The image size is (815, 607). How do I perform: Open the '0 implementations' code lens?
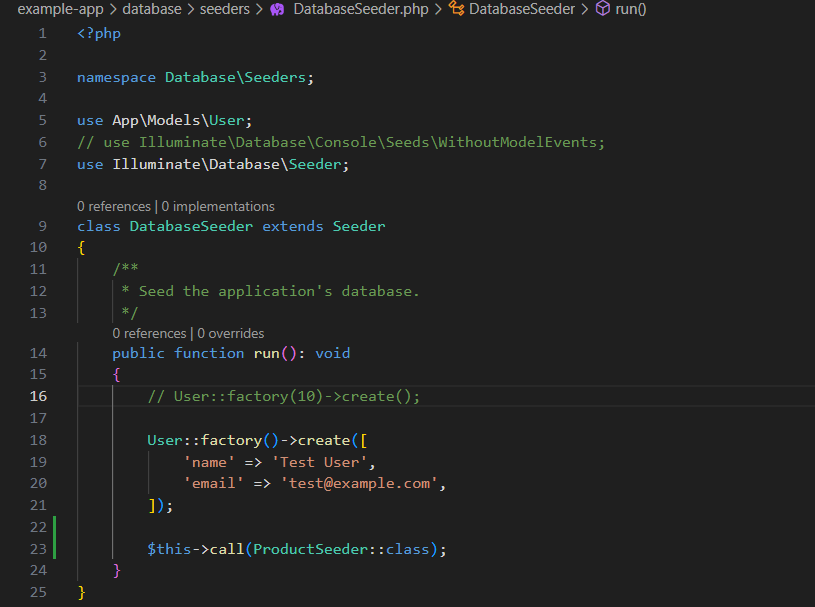click(218, 206)
